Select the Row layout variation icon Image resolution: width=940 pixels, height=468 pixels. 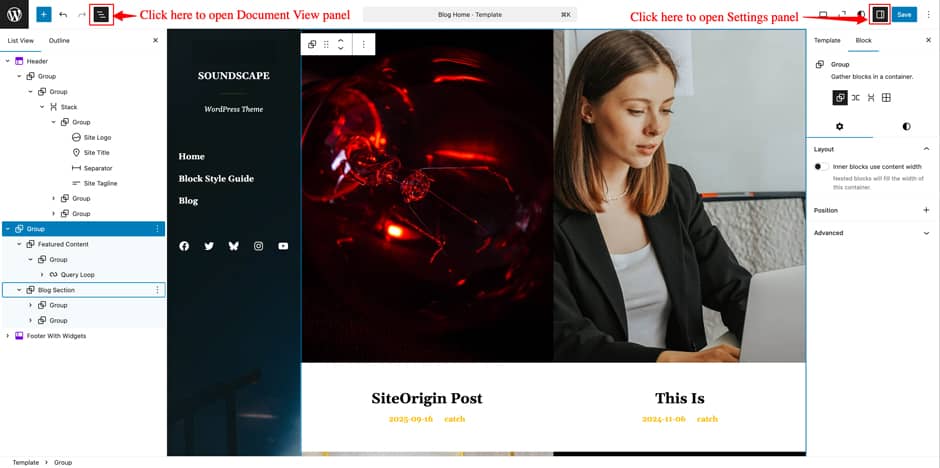pyautogui.click(x=855, y=98)
